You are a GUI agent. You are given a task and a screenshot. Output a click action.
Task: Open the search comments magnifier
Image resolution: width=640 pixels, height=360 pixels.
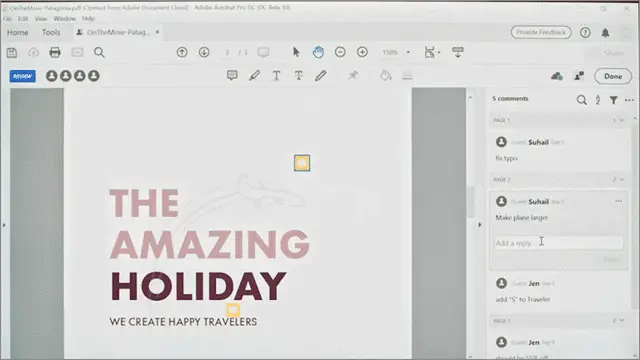coord(582,100)
